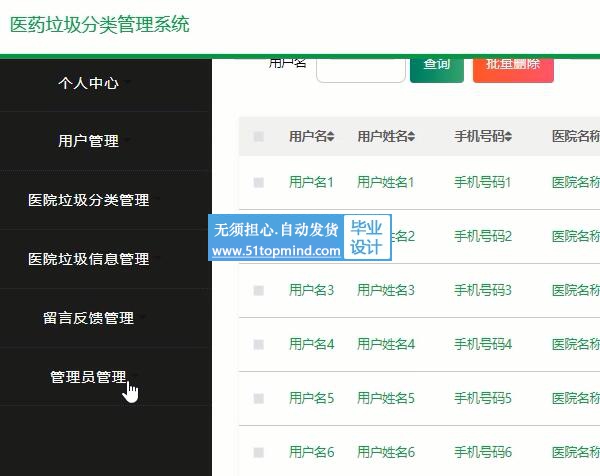Check the row checkbox for 用户名1
The height and width of the screenshot is (476, 600).
pyautogui.click(x=259, y=182)
